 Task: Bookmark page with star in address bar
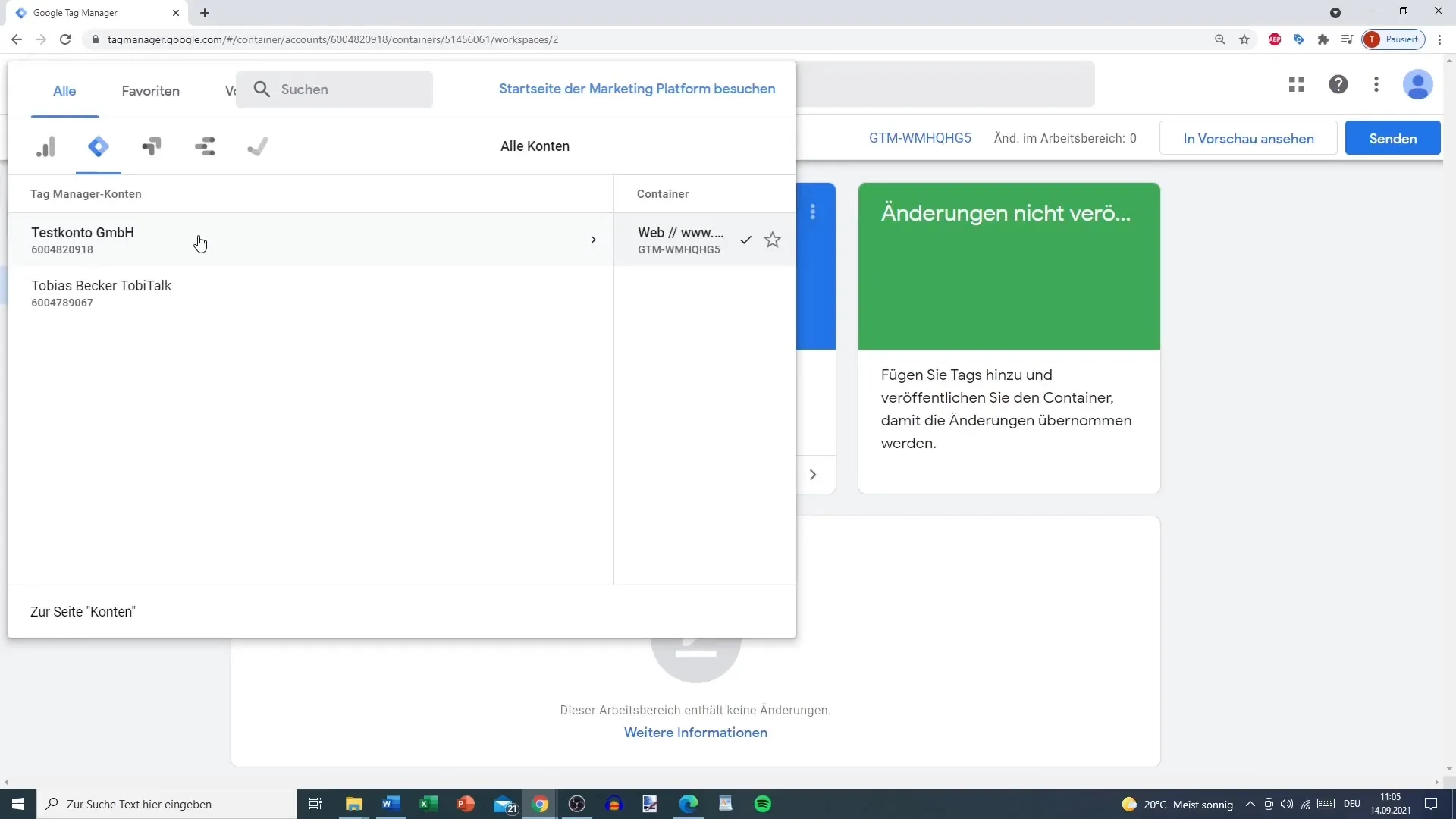pyautogui.click(x=1244, y=39)
